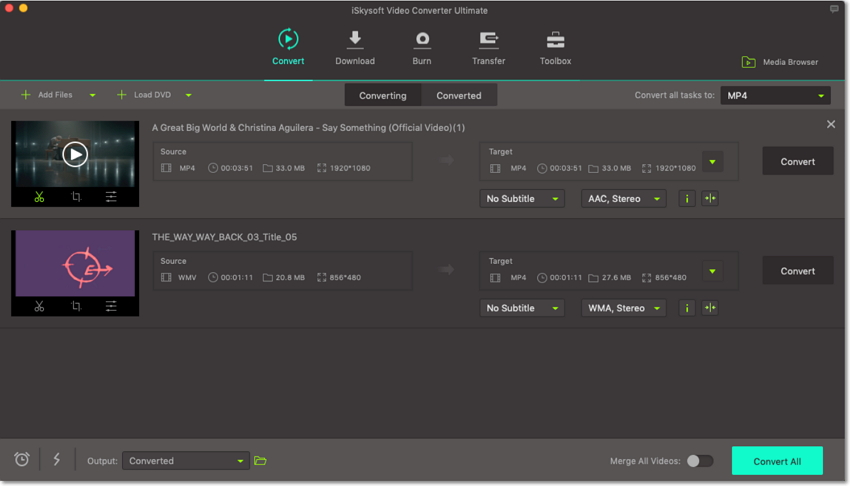The height and width of the screenshot is (486, 850).
Task: Click Convert for THE_WAY_WAY_BACK video
Action: coord(797,271)
